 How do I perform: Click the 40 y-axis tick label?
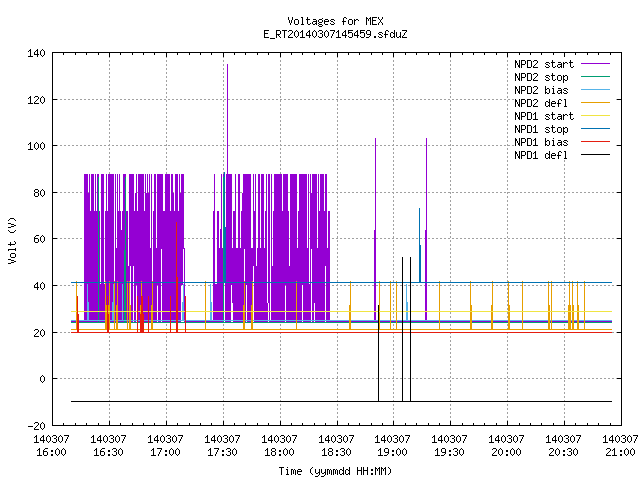[x=40, y=286]
